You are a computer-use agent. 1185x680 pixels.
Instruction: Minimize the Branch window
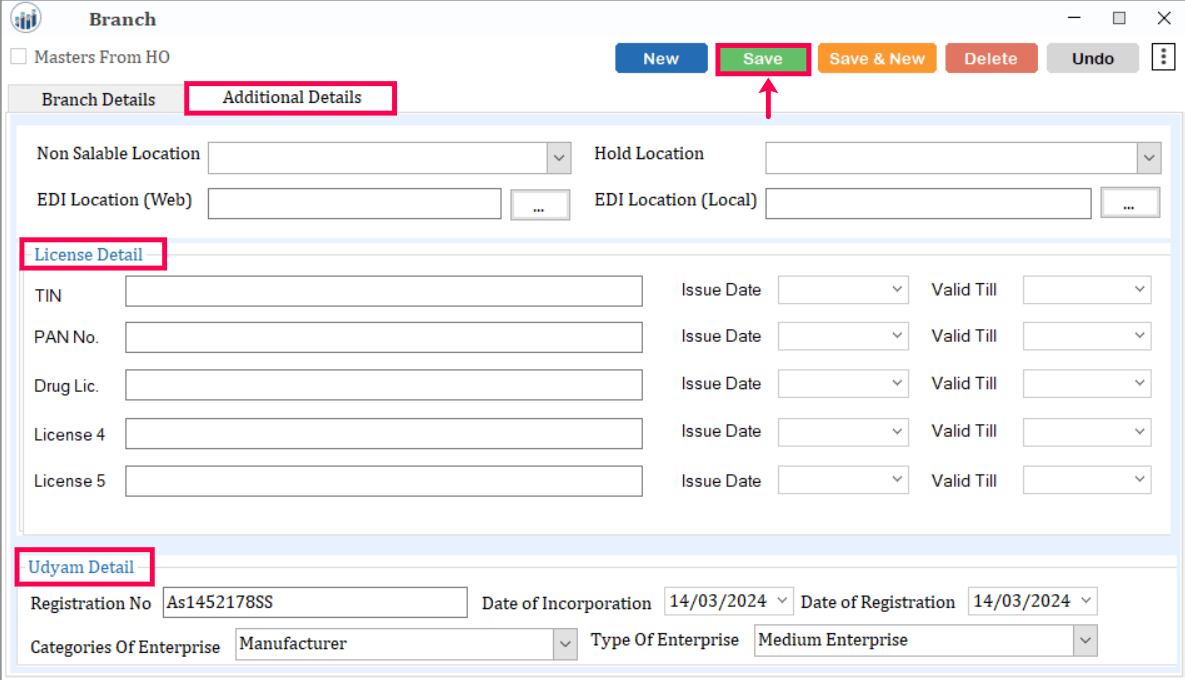pos(1074,17)
